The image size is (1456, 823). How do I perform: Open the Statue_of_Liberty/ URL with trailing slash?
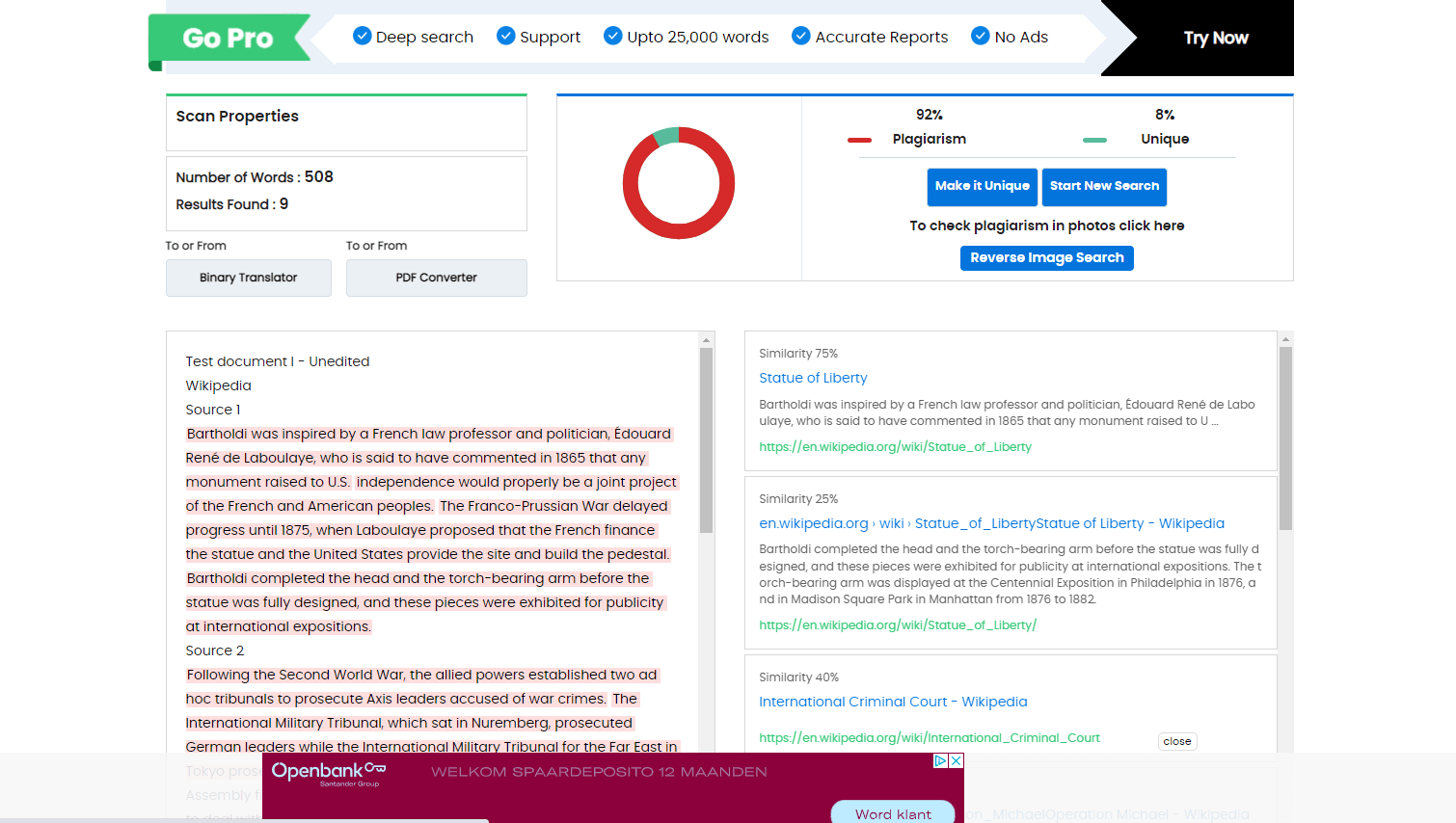coord(898,625)
